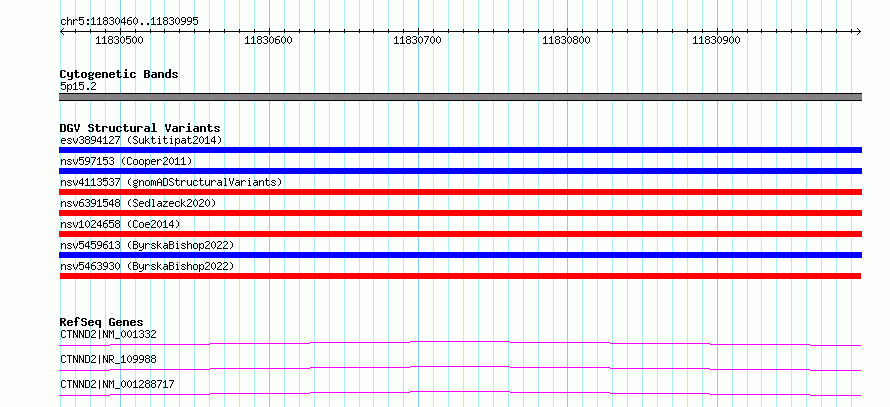The height and width of the screenshot is (407, 890).
Task: Select the RefSeq Genes track title
Action: 102,322
